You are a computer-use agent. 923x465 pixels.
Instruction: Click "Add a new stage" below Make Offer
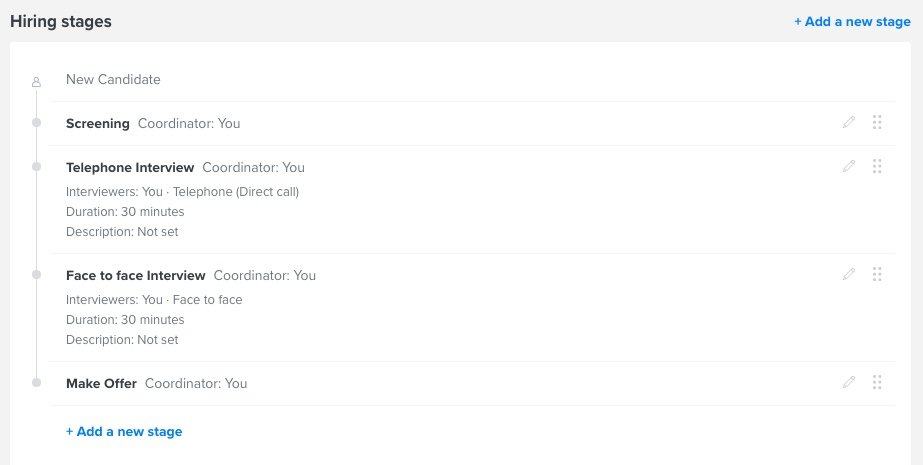pyautogui.click(x=124, y=432)
